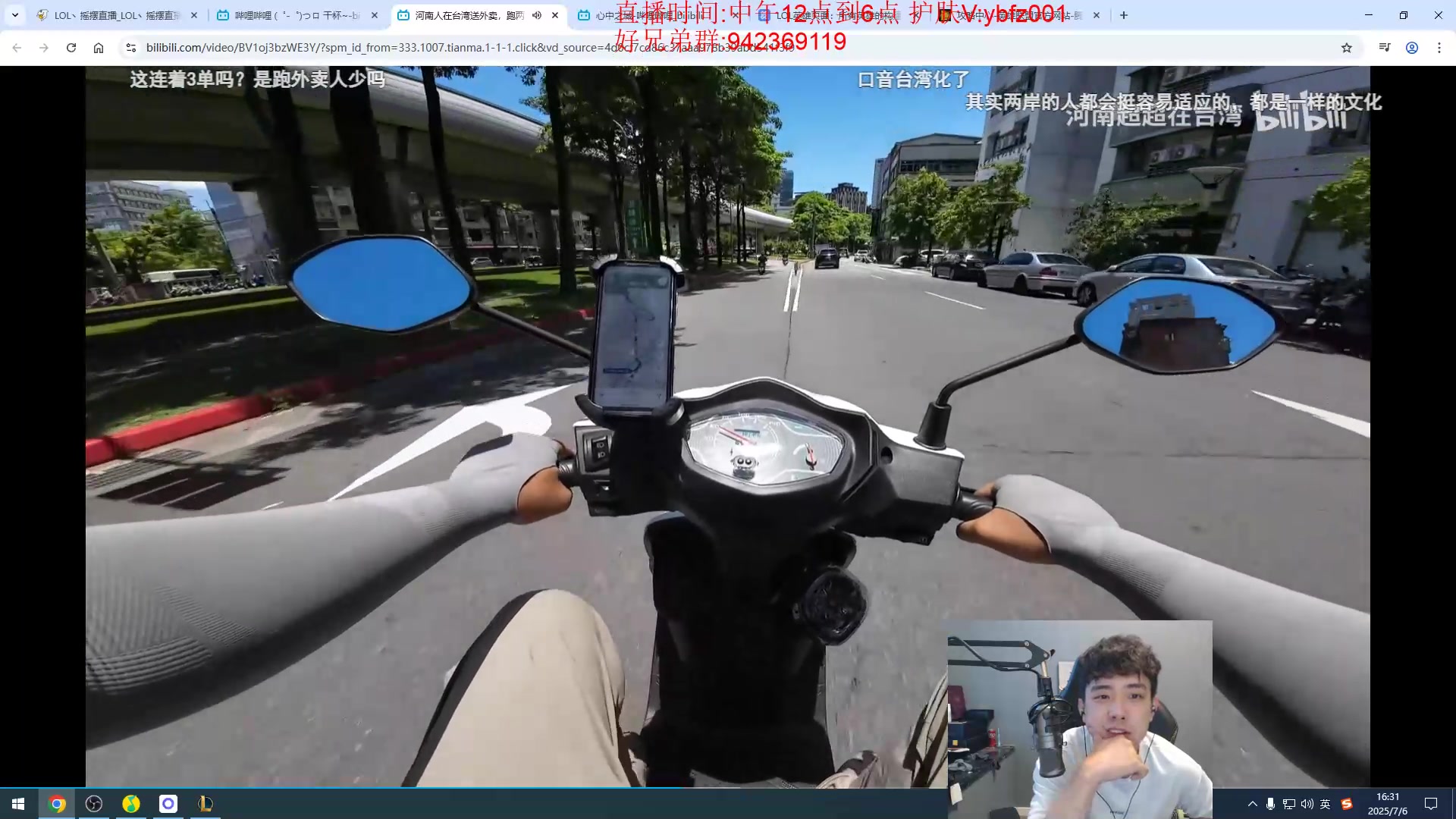Close the last tab, left of the plus button

1097,15
